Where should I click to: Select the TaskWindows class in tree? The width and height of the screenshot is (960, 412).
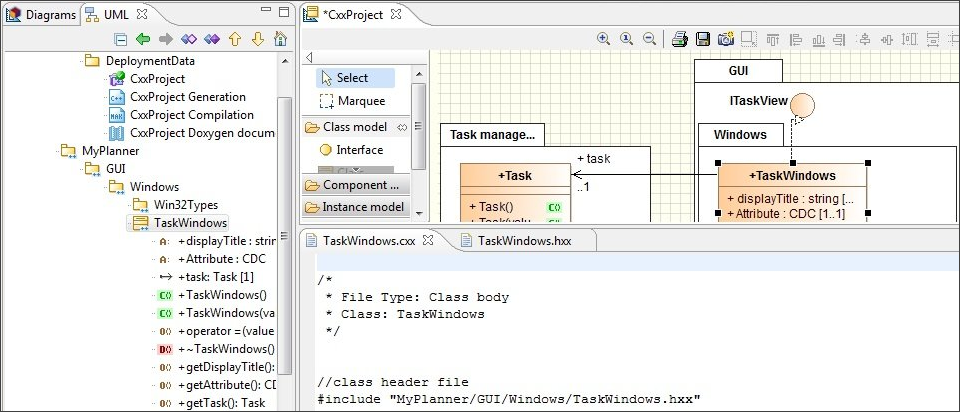click(178, 223)
